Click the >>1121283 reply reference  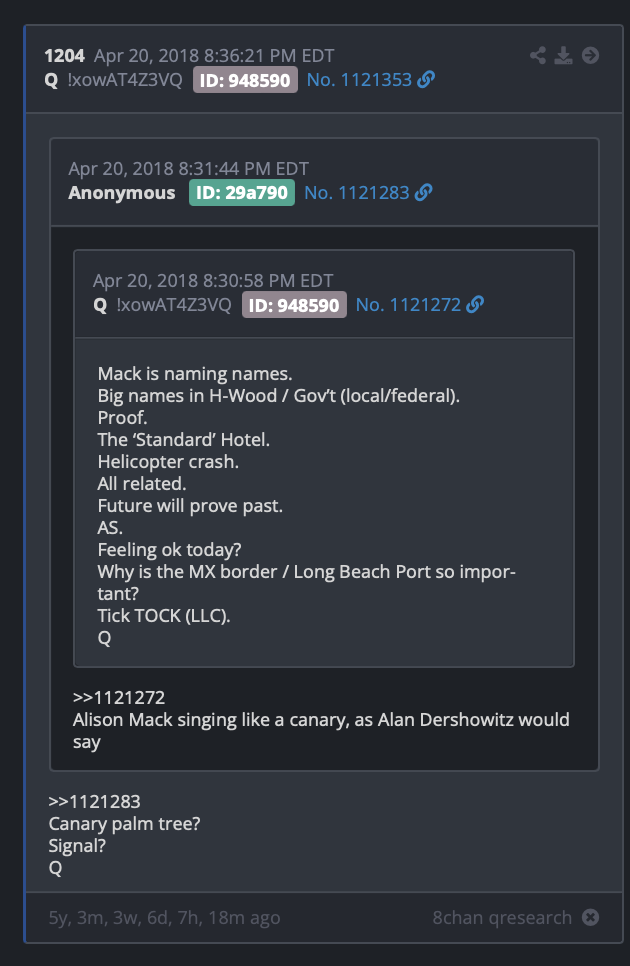95,802
